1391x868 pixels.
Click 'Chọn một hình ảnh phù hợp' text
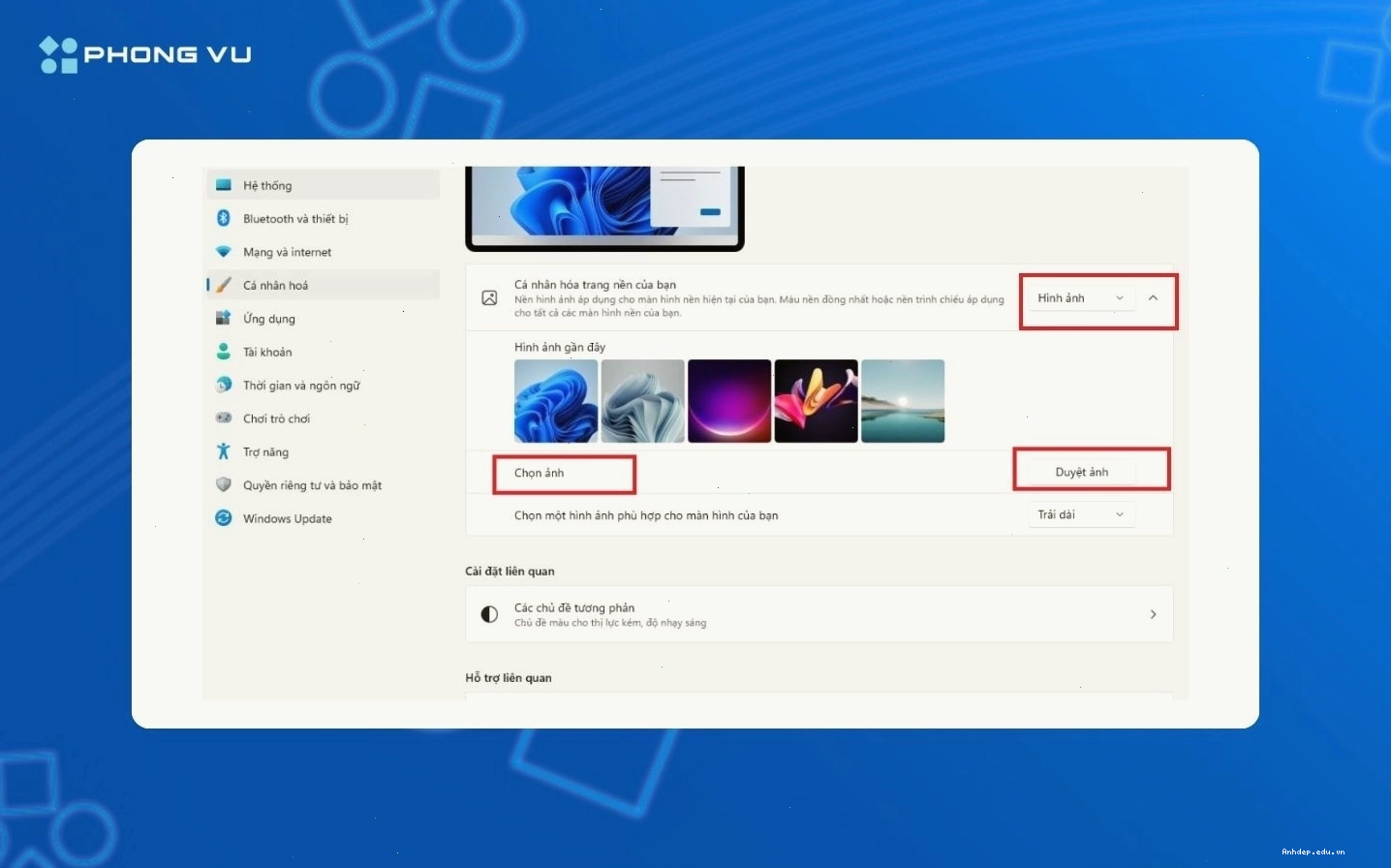click(646, 515)
